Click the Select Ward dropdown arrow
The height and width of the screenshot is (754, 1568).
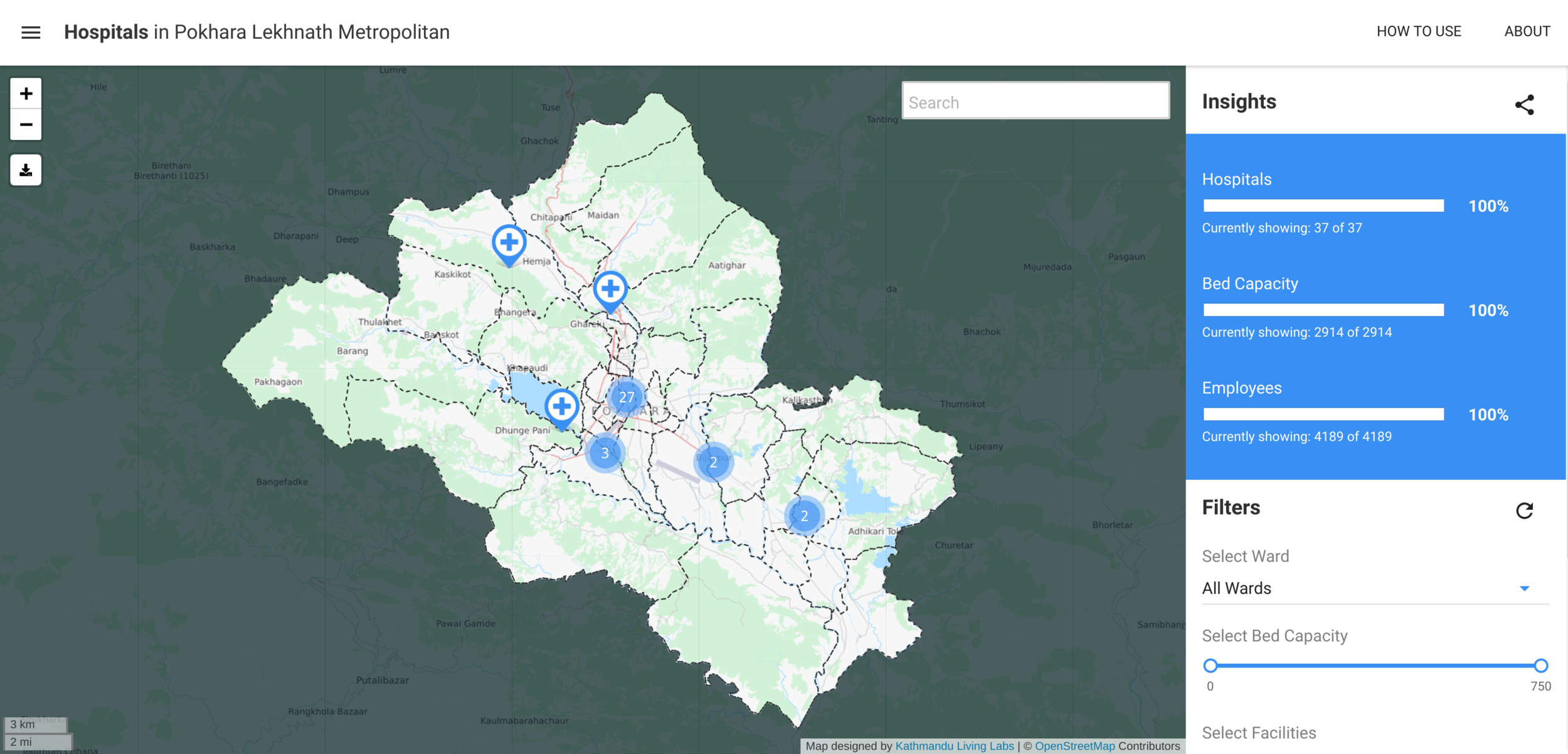pyautogui.click(x=1524, y=588)
